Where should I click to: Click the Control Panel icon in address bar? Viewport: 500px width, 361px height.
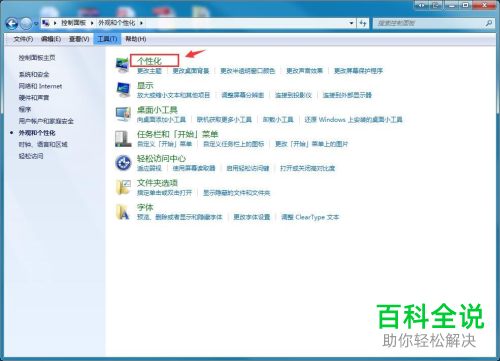(x=46, y=23)
